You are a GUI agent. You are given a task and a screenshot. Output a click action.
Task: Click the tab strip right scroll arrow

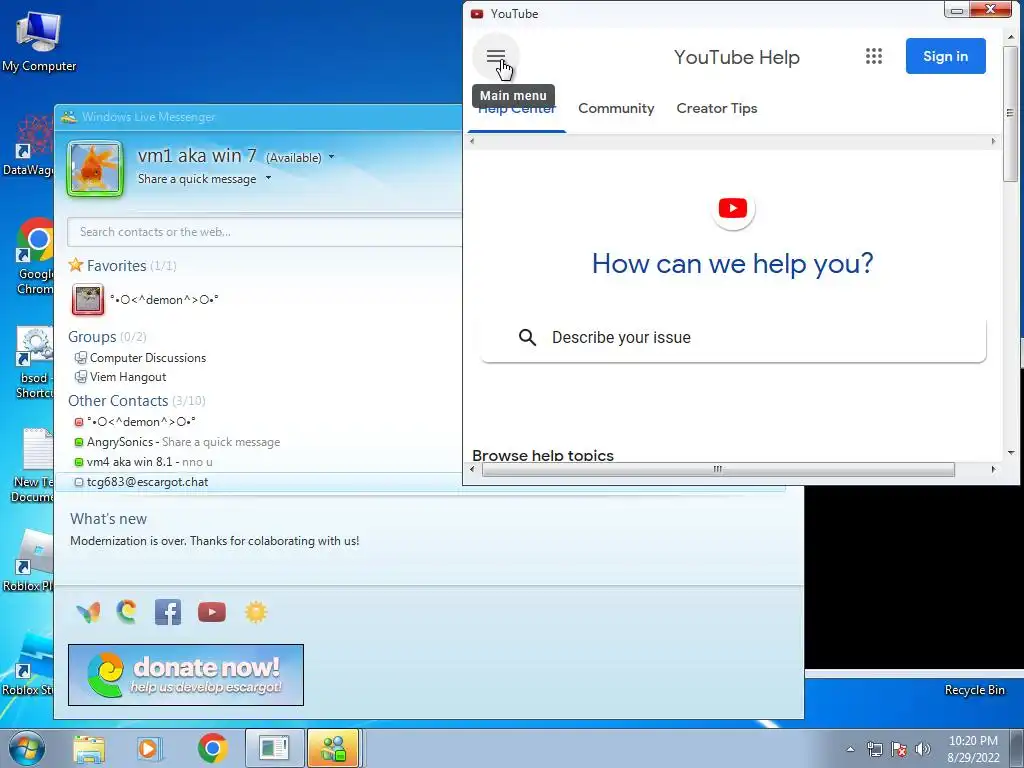click(x=993, y=141)
